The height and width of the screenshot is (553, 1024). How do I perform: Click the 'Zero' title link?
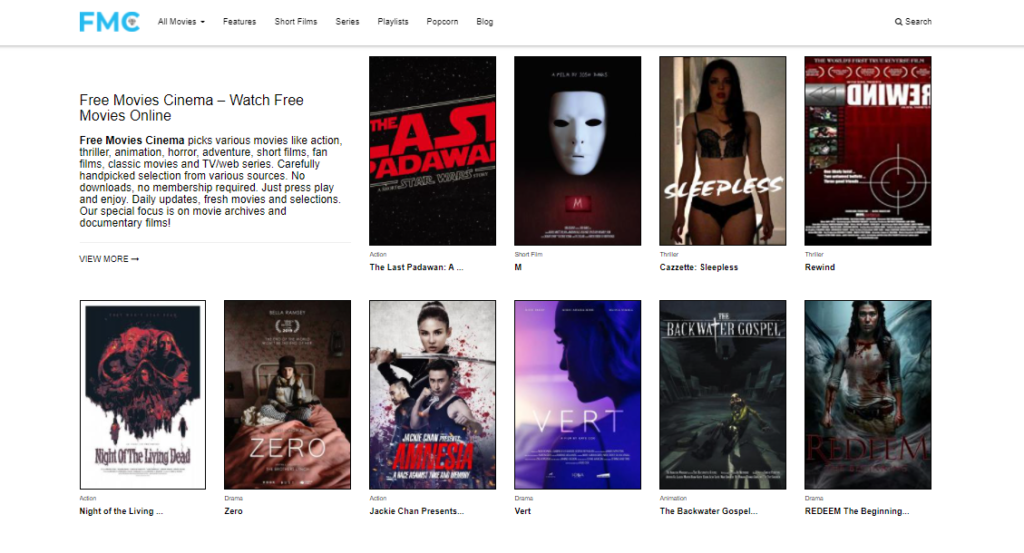[x=233, y=511]
